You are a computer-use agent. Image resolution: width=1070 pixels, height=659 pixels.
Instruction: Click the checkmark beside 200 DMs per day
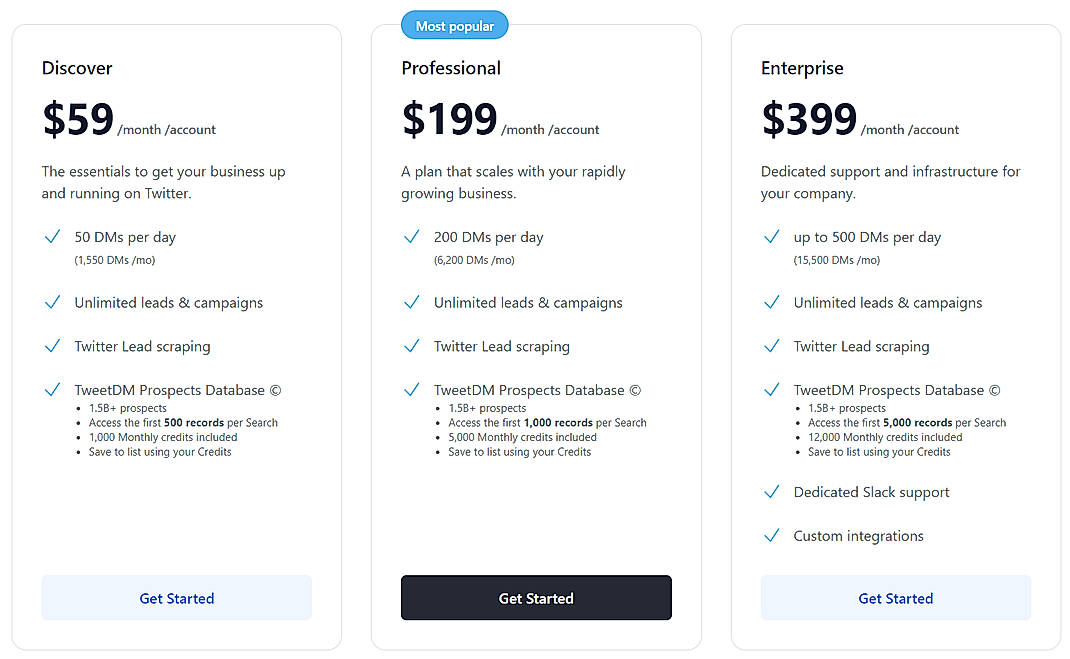[x=412, y=237]
